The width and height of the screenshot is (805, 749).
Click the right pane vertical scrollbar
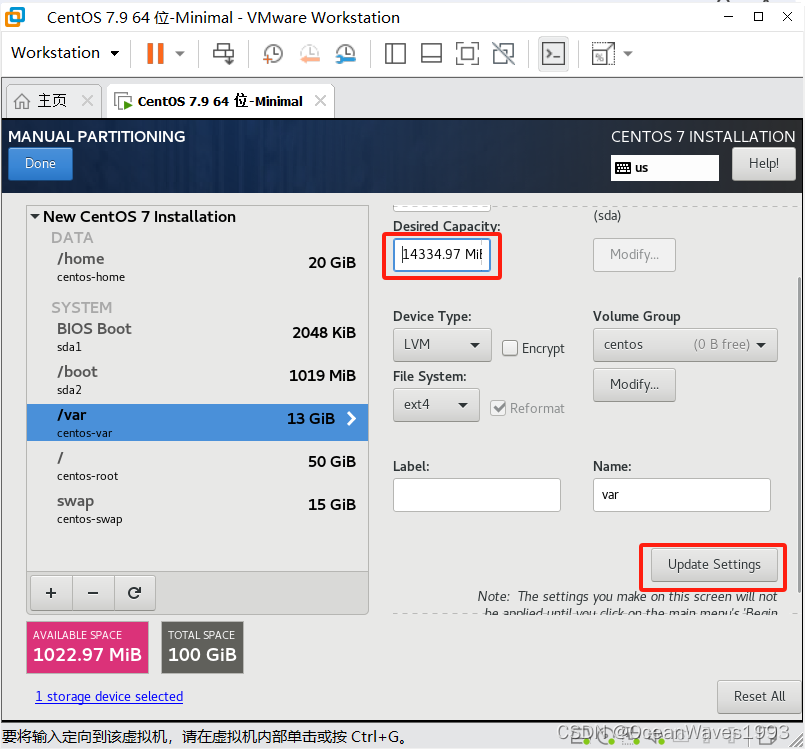[799, 436]
